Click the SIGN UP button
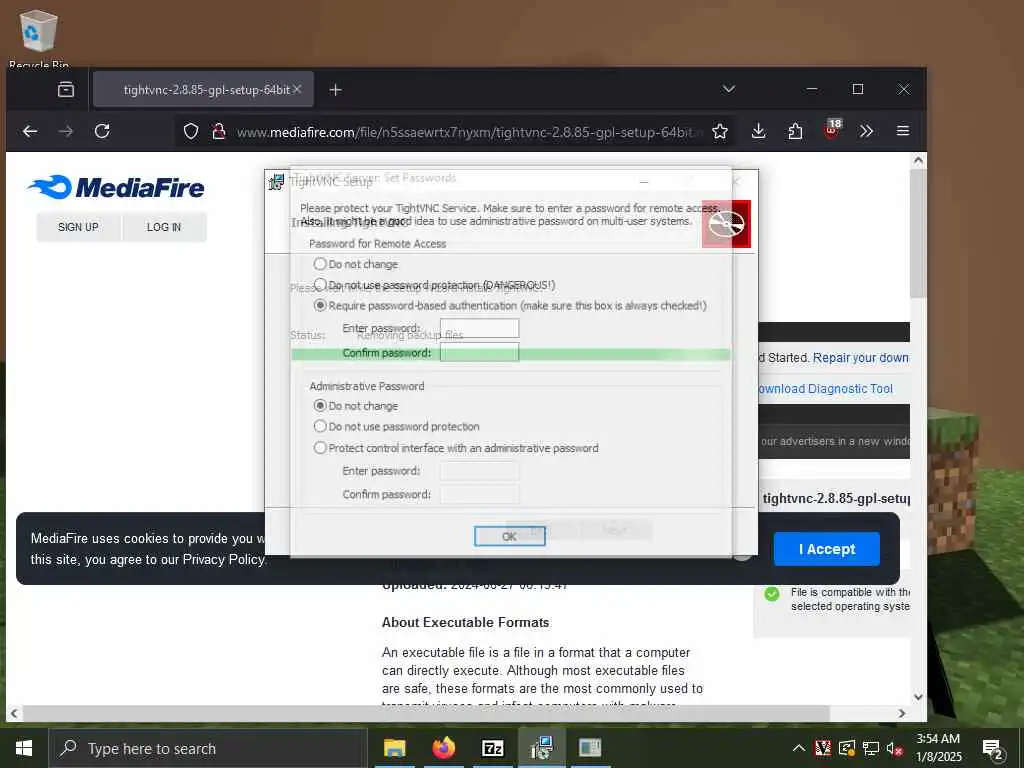The height and width of the screenshot is (768, 1024). click(78, 227)
